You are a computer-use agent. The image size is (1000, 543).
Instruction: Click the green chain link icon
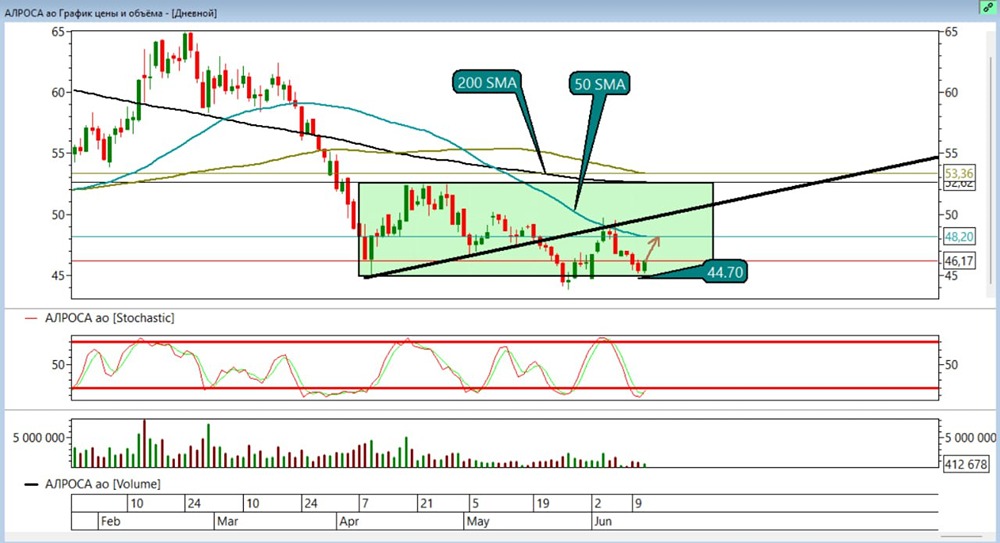click(989, 7)
